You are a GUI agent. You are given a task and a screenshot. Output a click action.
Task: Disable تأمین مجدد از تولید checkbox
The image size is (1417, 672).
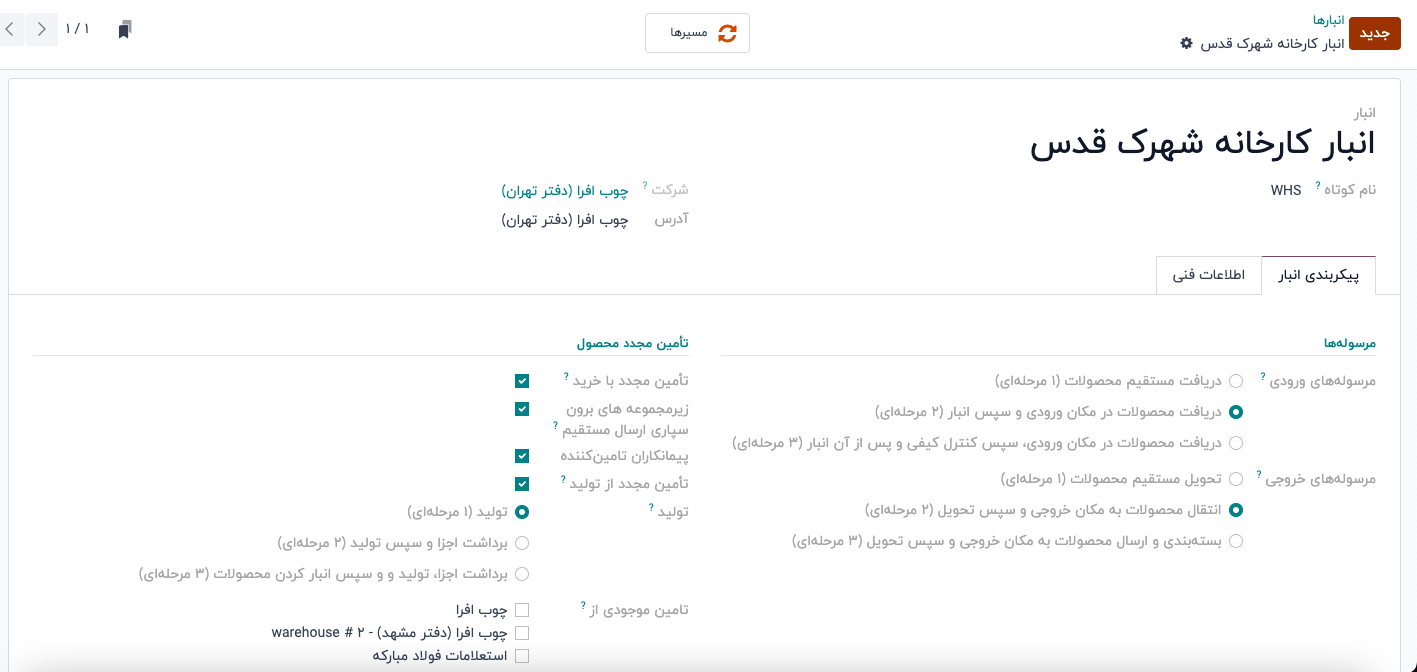pyautogui.click(x=522, y=484)
